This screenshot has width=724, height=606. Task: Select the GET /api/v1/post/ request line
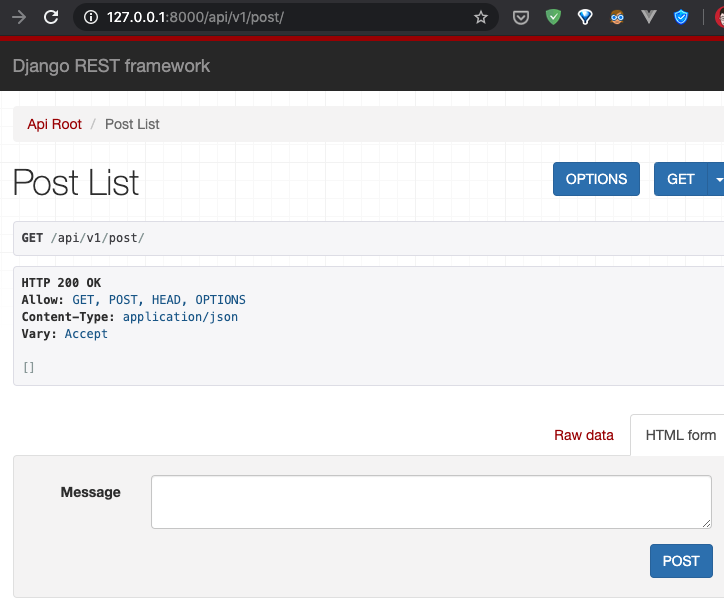point(83,238)
